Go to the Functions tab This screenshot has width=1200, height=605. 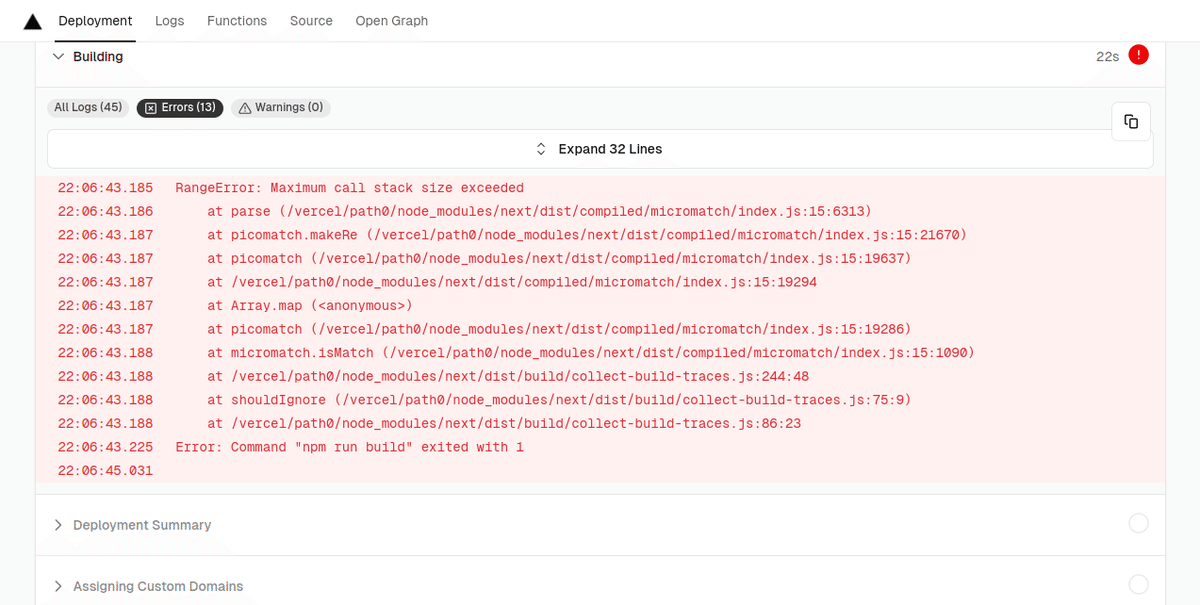coord(237,21)
